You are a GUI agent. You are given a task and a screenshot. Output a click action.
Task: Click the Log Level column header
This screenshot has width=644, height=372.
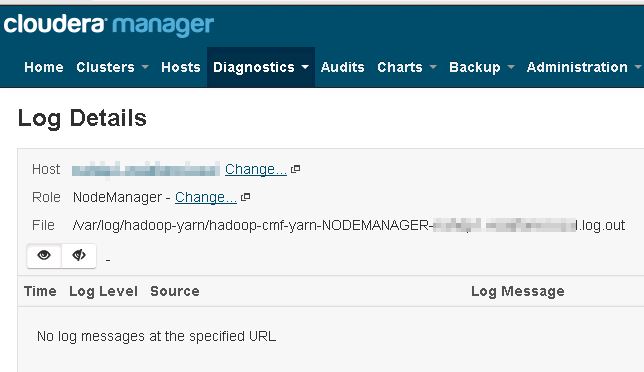[x=103, y=291]
